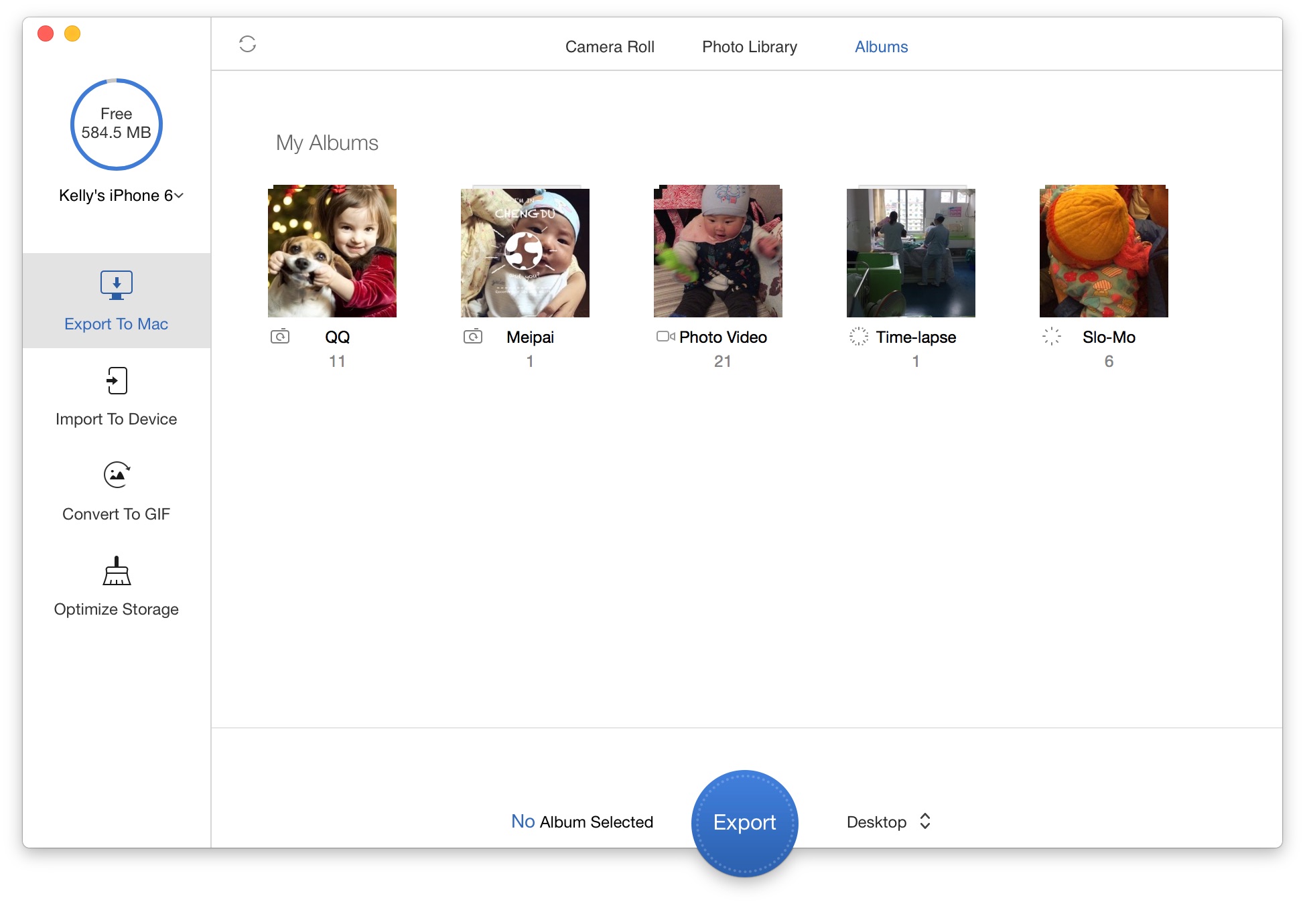Click the Slo-Mo sunburst icon
Viewport: 1305px width, 924px height.
click(x=1052, y=336)
